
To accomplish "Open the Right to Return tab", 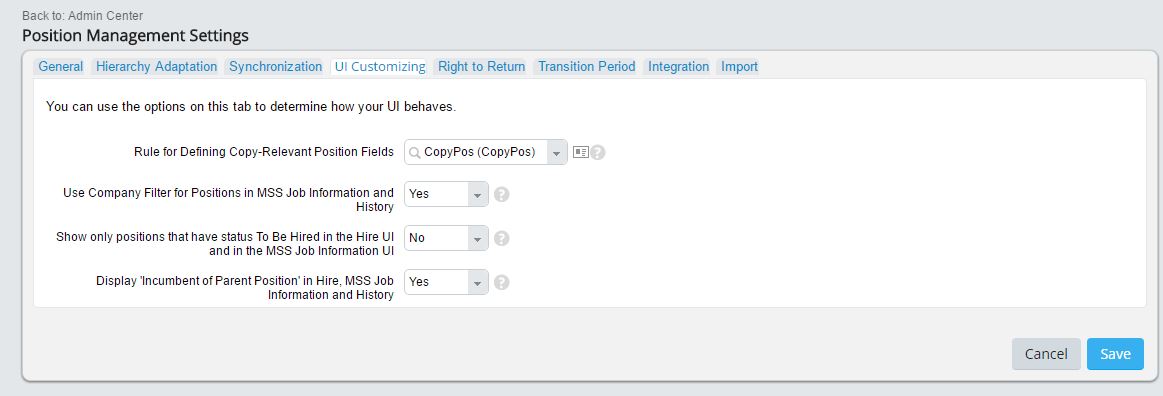I will tap(481, 67).
